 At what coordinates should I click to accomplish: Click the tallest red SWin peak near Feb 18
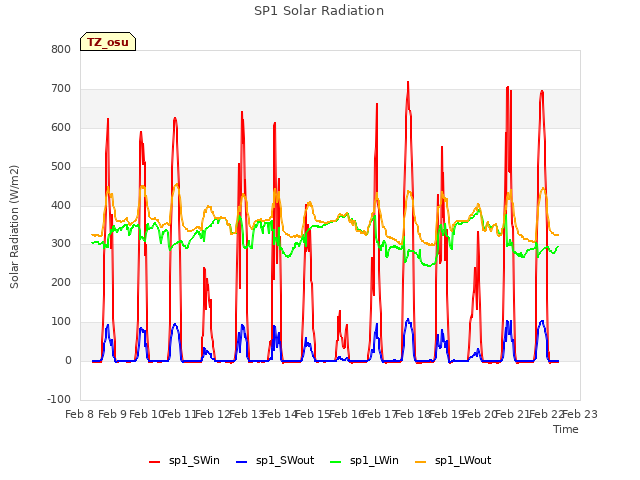408,83
